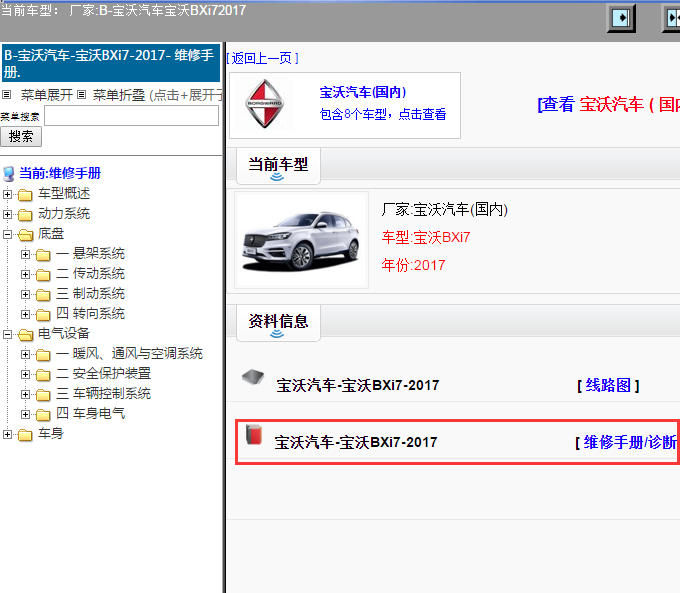Click 宝沃汽车-宝沃BXi7-2017 text in 维修手册 row
The height and width of the screenshot is (593, 680).
click(x=356, y=442)
